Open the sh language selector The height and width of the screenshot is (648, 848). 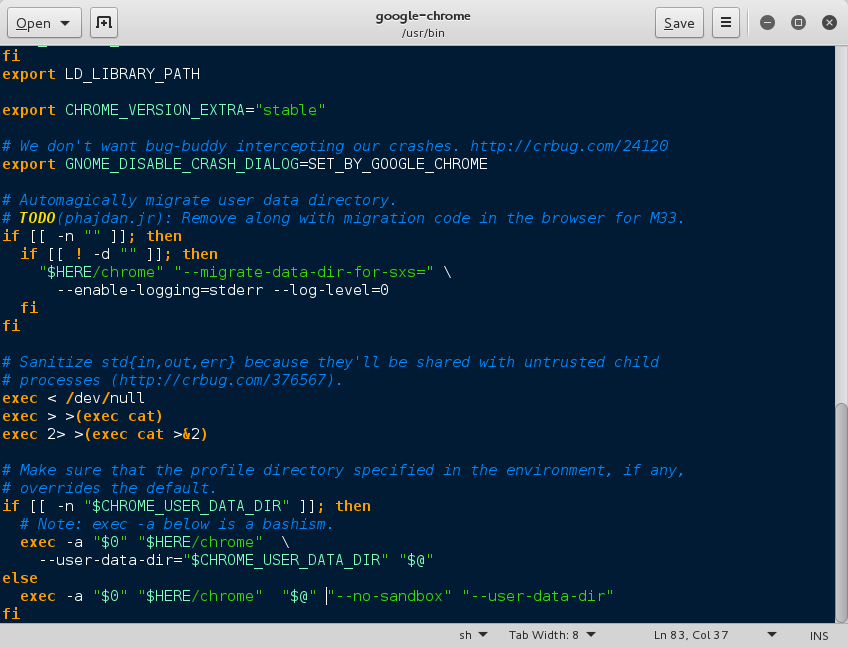tap(473, 635)
